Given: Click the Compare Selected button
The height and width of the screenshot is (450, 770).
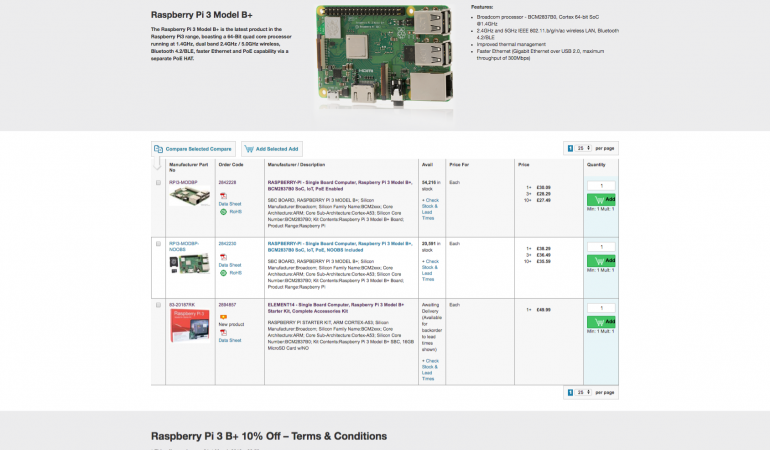Looking at the screenshot, I should coord(193,149).
